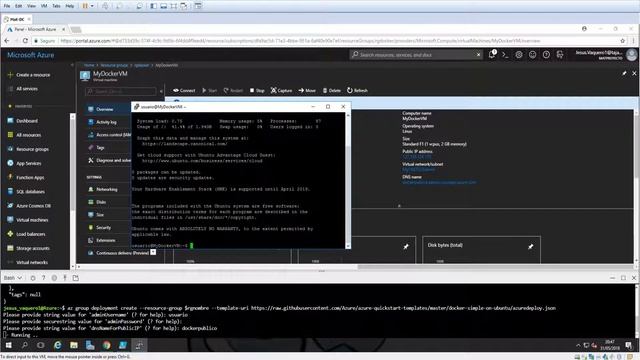Click SSH terminal window vertical scrollbar
640x360 pixels.
coord(348,180)
